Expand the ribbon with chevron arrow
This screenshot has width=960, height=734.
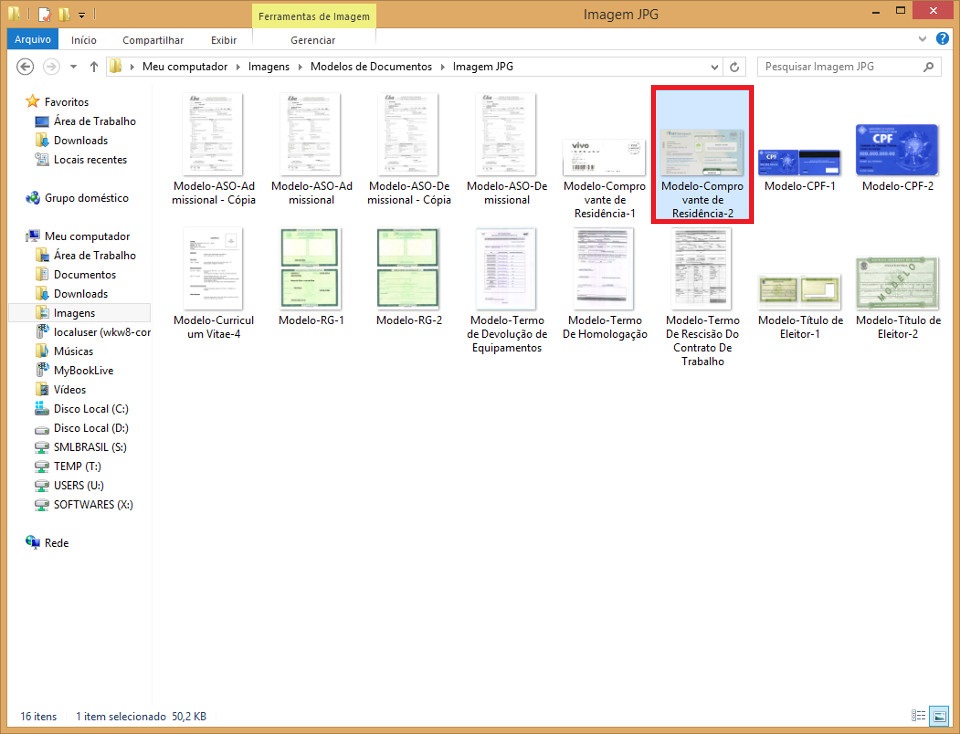924,39
